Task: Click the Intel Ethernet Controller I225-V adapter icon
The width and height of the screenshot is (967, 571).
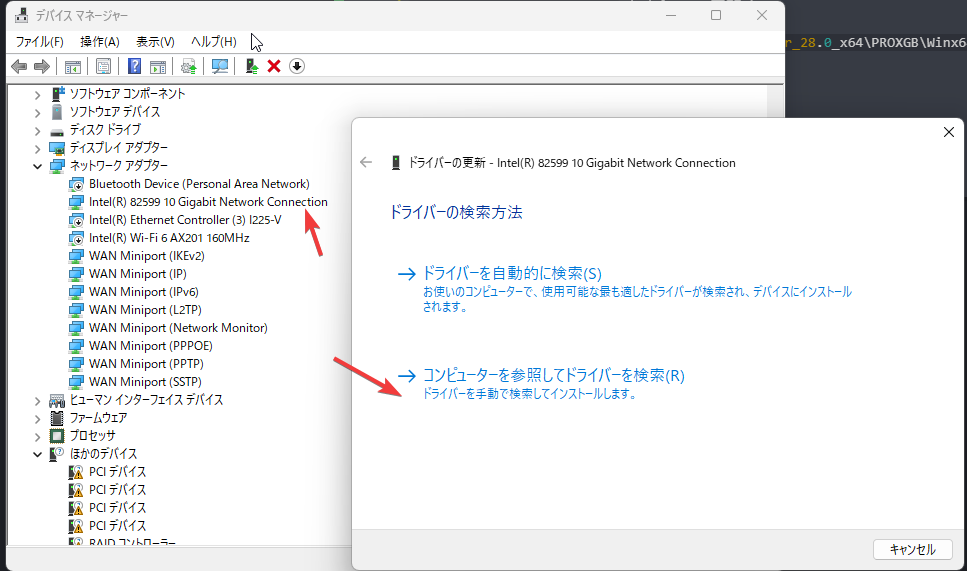Action: [76, 220]
